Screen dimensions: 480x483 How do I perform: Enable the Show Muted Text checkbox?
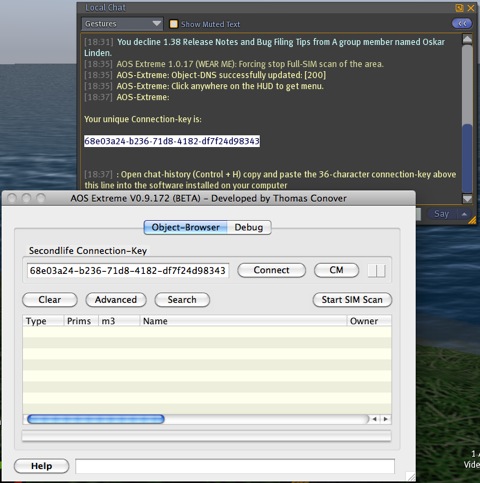pyautogui.click(x=174, y=24)
